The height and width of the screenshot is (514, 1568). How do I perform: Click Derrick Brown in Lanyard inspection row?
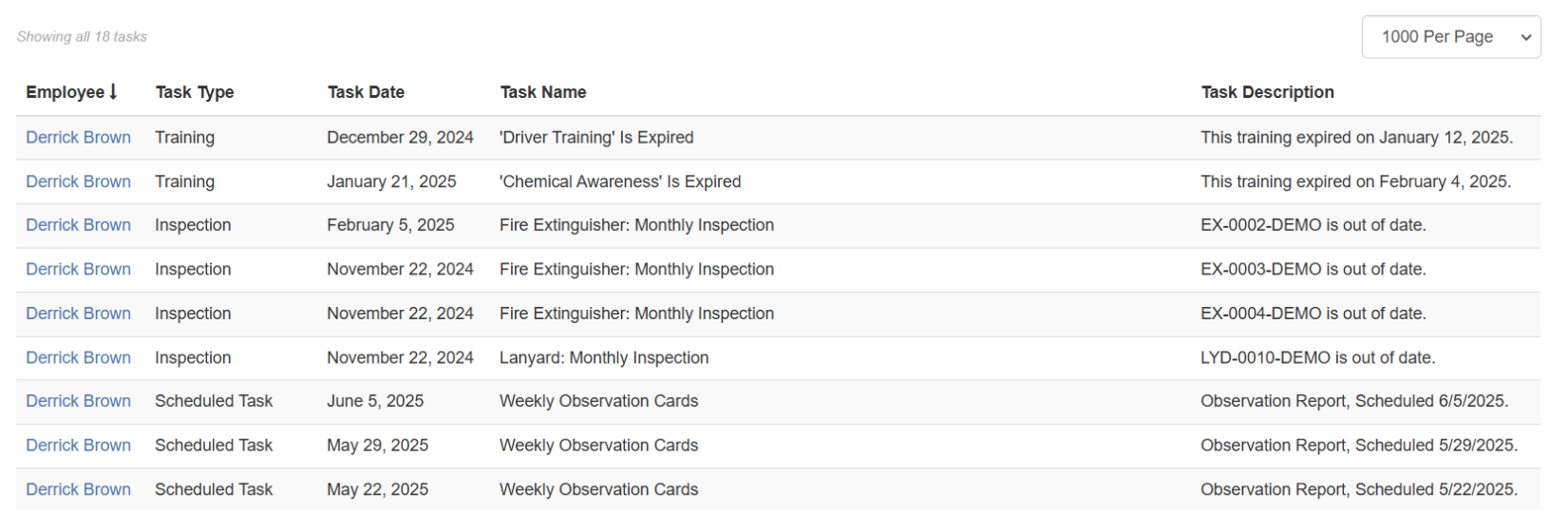click(x=78, y=358)
